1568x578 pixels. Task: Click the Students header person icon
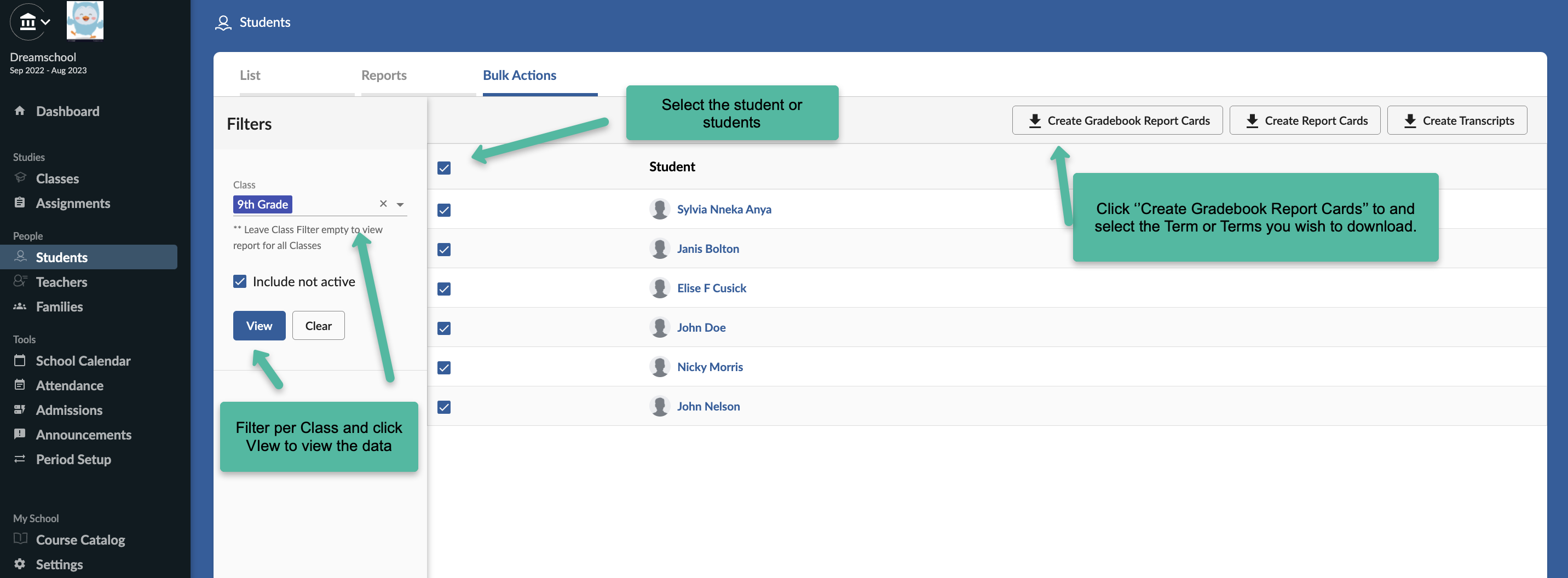(223, 22)
